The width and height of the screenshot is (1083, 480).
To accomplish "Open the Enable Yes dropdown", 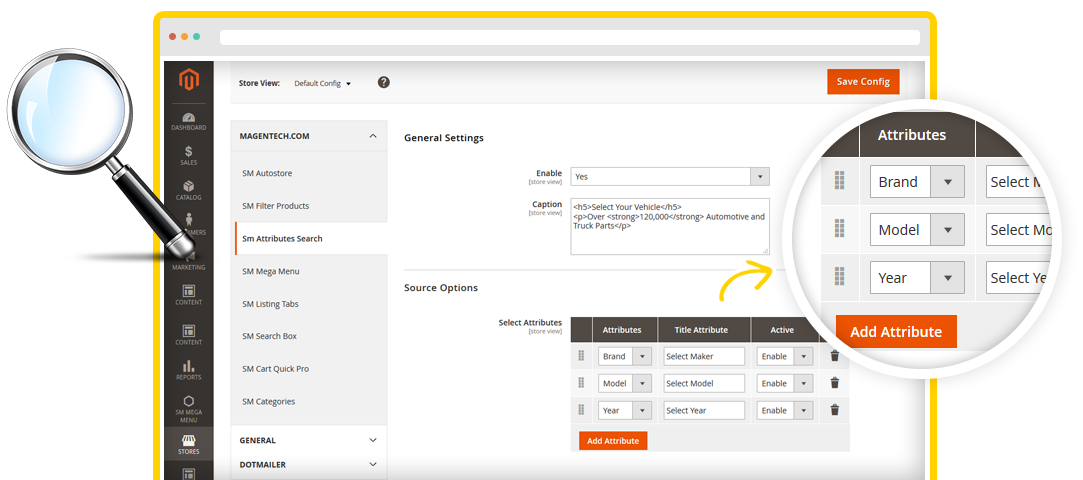I will [670, 176].
